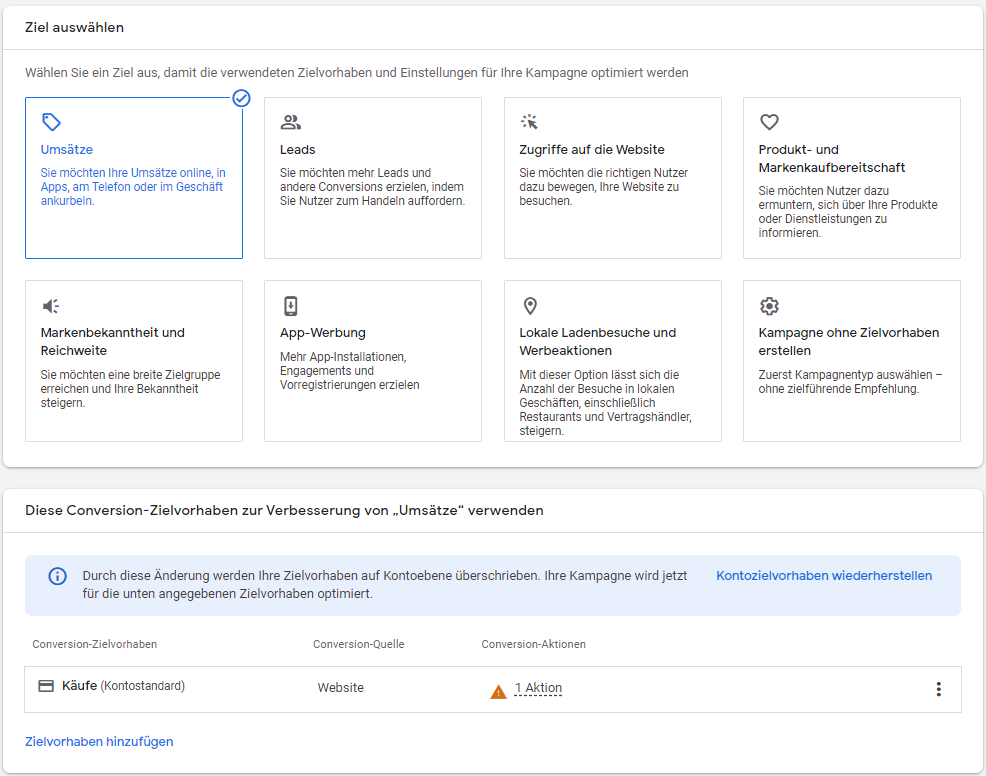Screen dimensions: 986x776
Task: Click the location pin for Lokale Ladenbesuche
Action: coord(530,306)
